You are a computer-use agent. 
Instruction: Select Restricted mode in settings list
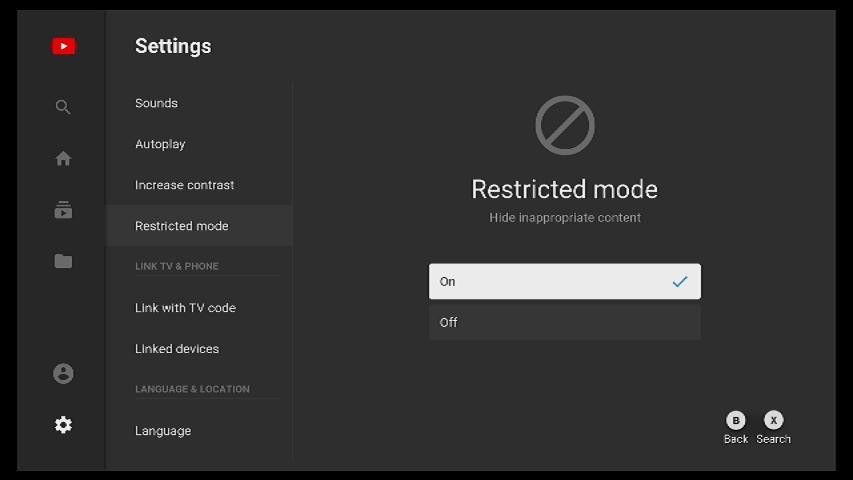click(x=182, y=226)
